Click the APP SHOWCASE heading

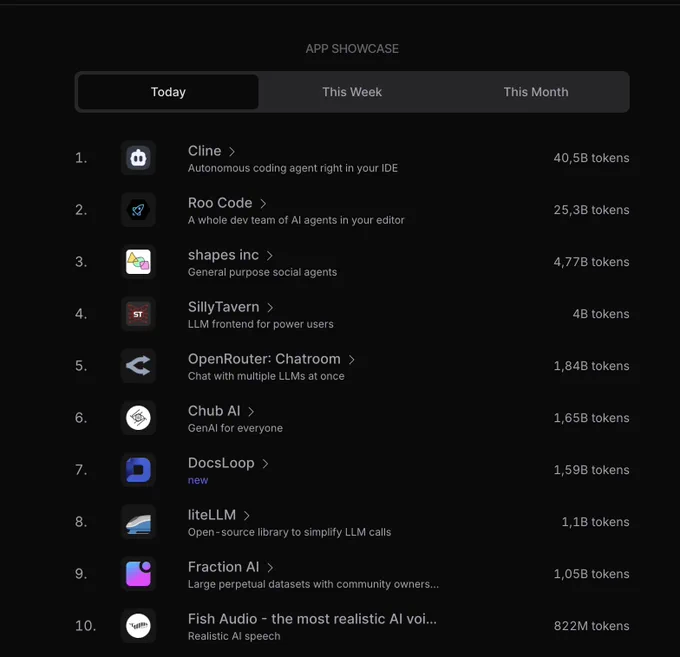coord(352,49)
